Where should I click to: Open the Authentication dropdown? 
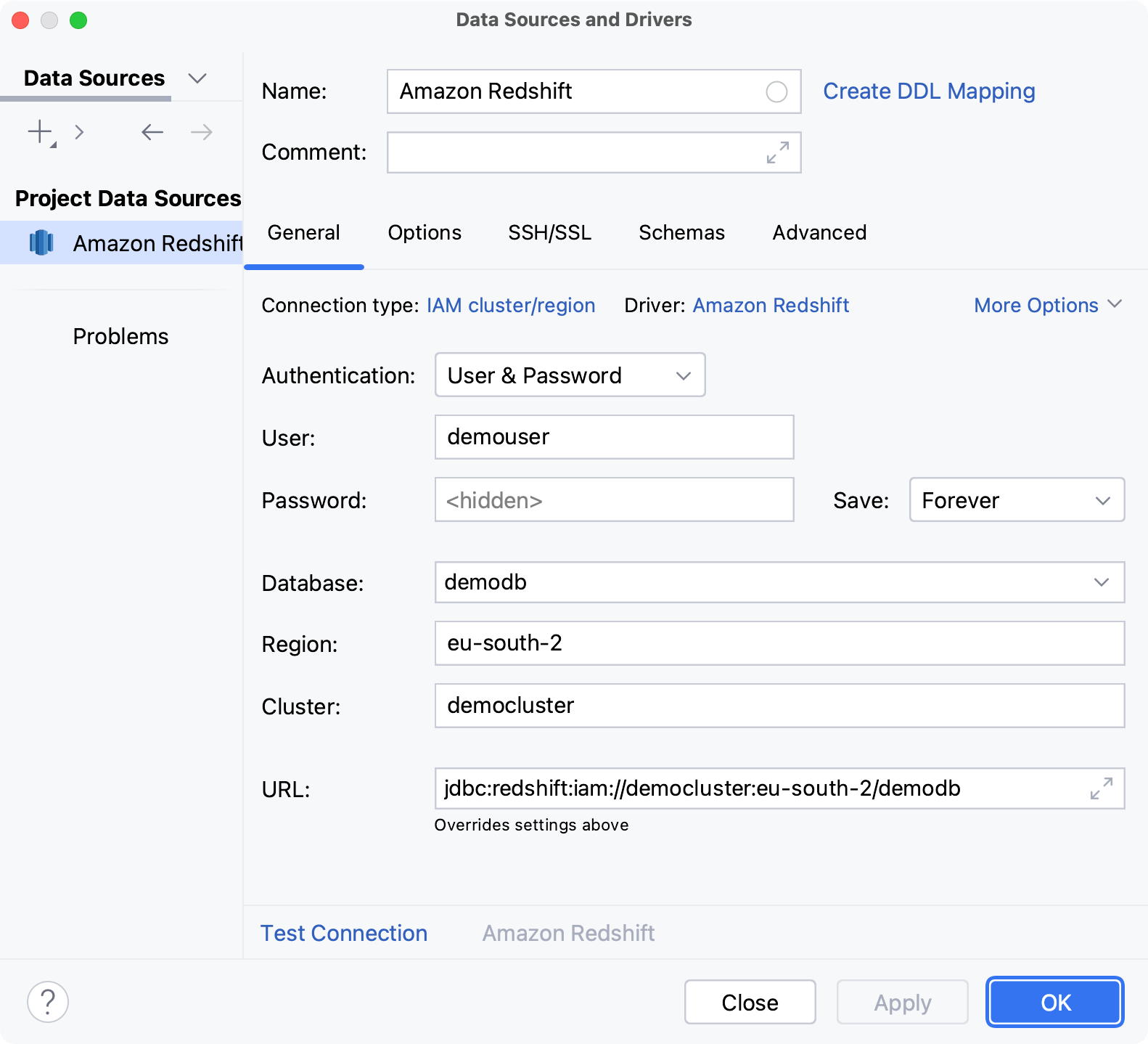(x=570, y=375)
